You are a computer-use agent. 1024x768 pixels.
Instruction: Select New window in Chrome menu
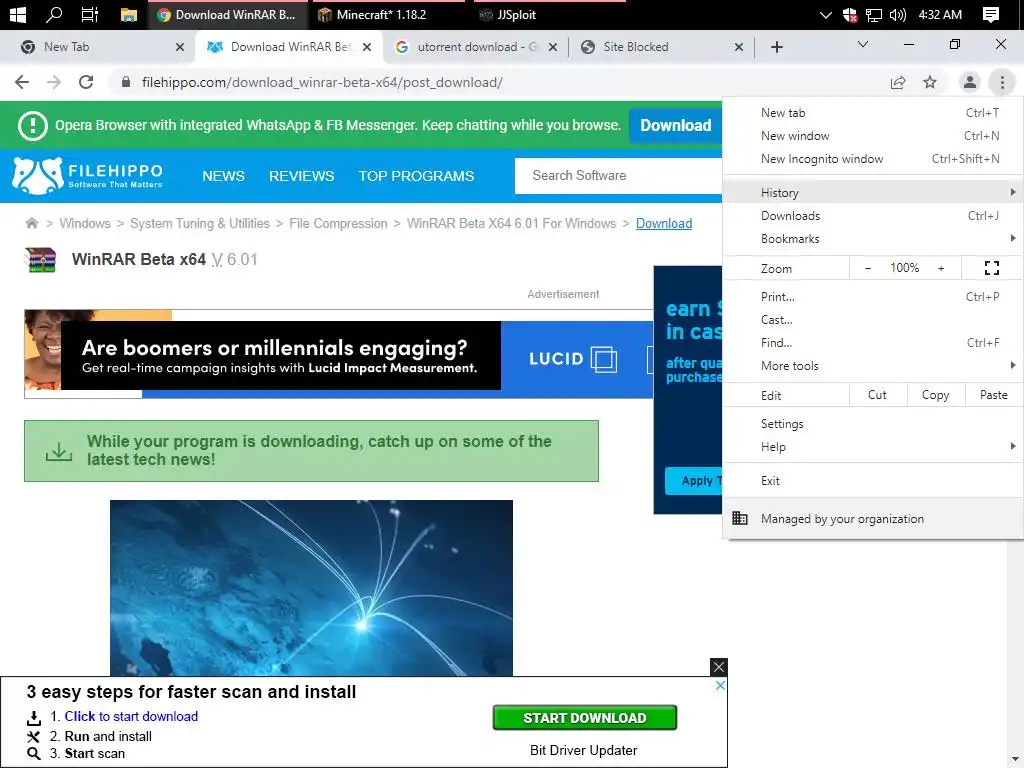(873, 136)
